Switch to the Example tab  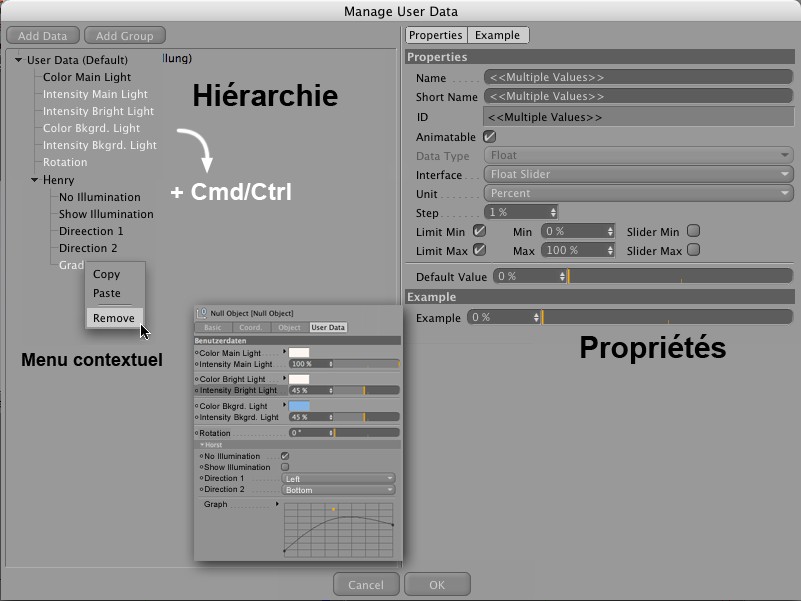click(x=497, y=35)
